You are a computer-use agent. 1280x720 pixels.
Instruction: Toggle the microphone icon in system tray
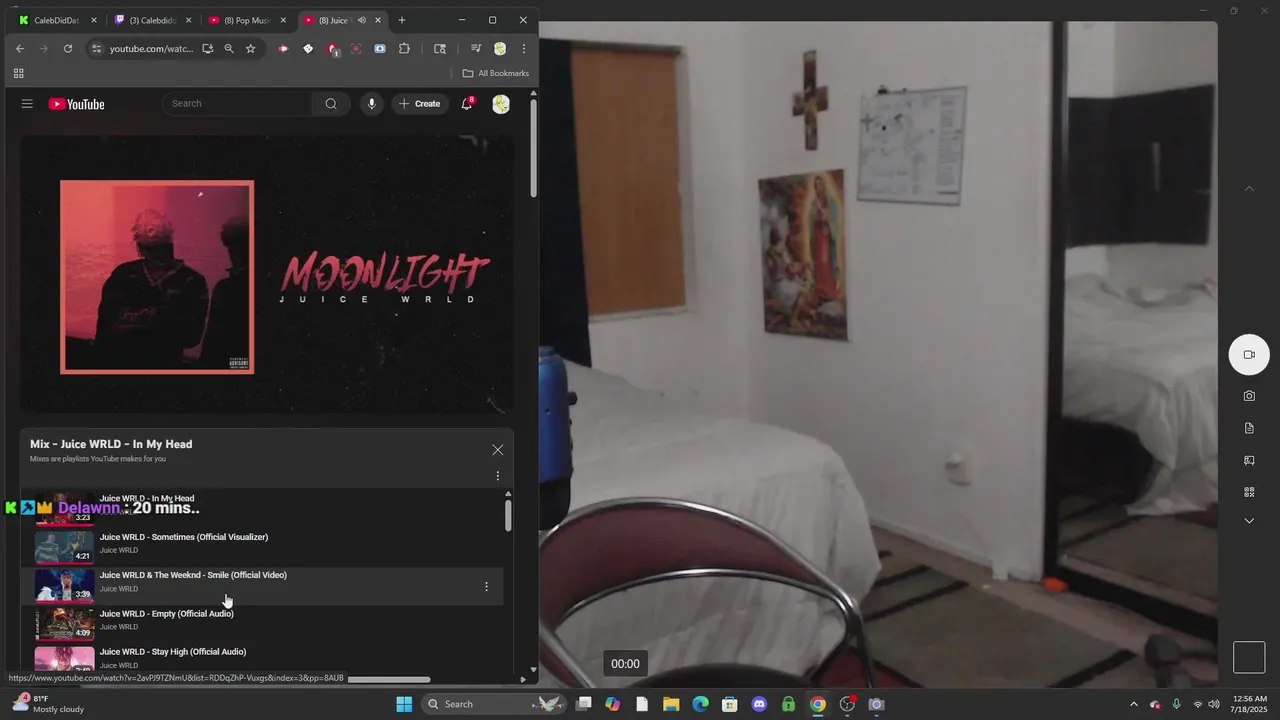[x=1176, y=704]
